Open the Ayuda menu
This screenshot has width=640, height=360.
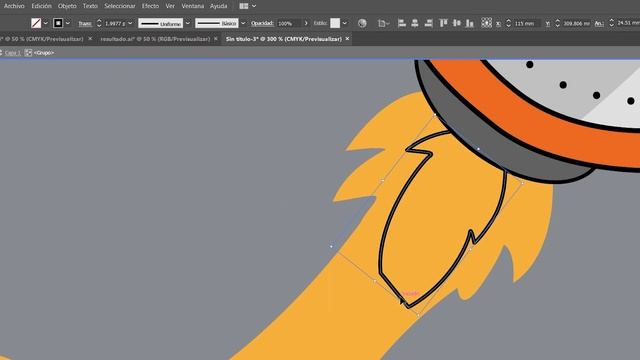[218, 6]
